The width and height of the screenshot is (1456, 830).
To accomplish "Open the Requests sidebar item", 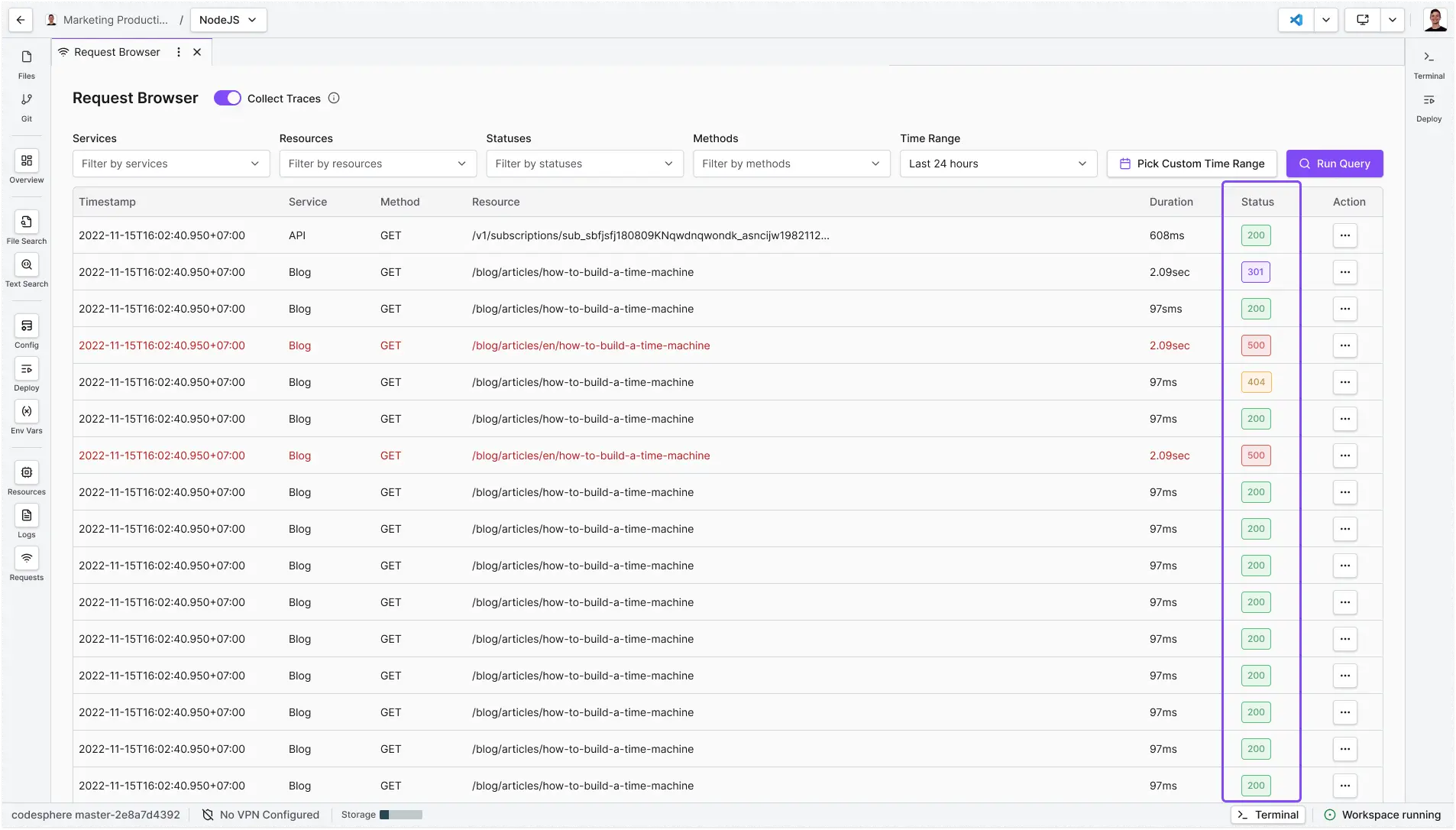I will tap(27, 564).
